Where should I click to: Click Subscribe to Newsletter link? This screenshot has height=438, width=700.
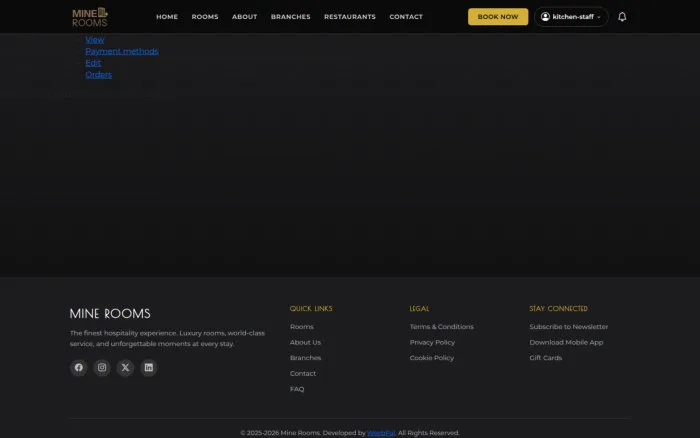[569, 327]
